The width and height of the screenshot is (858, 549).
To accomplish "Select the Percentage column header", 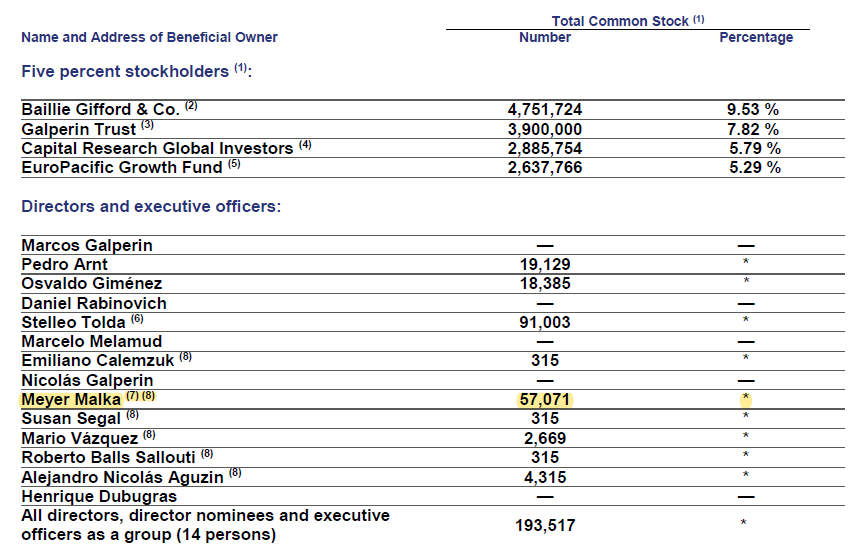I will [756, 37].
